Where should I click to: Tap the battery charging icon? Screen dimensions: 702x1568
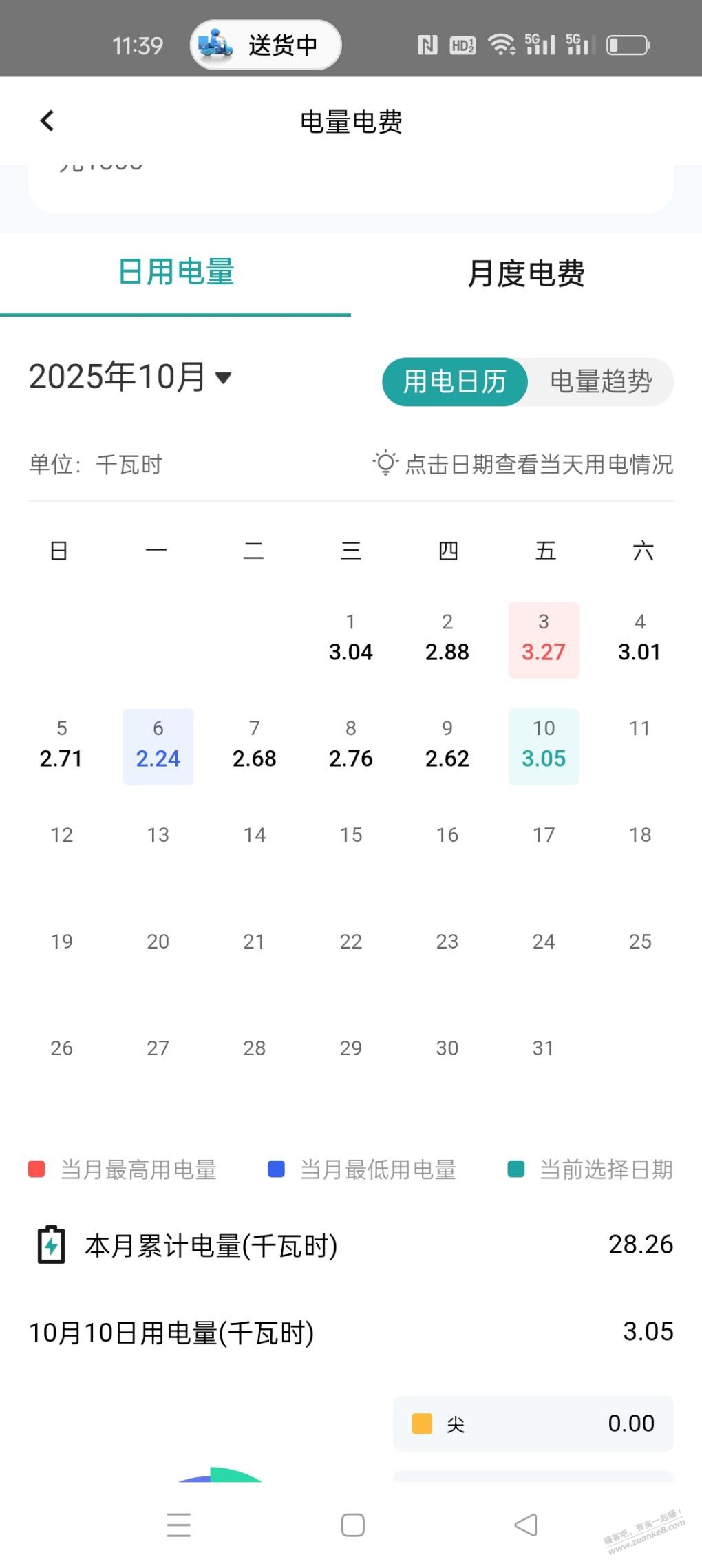coord(51,1244)
